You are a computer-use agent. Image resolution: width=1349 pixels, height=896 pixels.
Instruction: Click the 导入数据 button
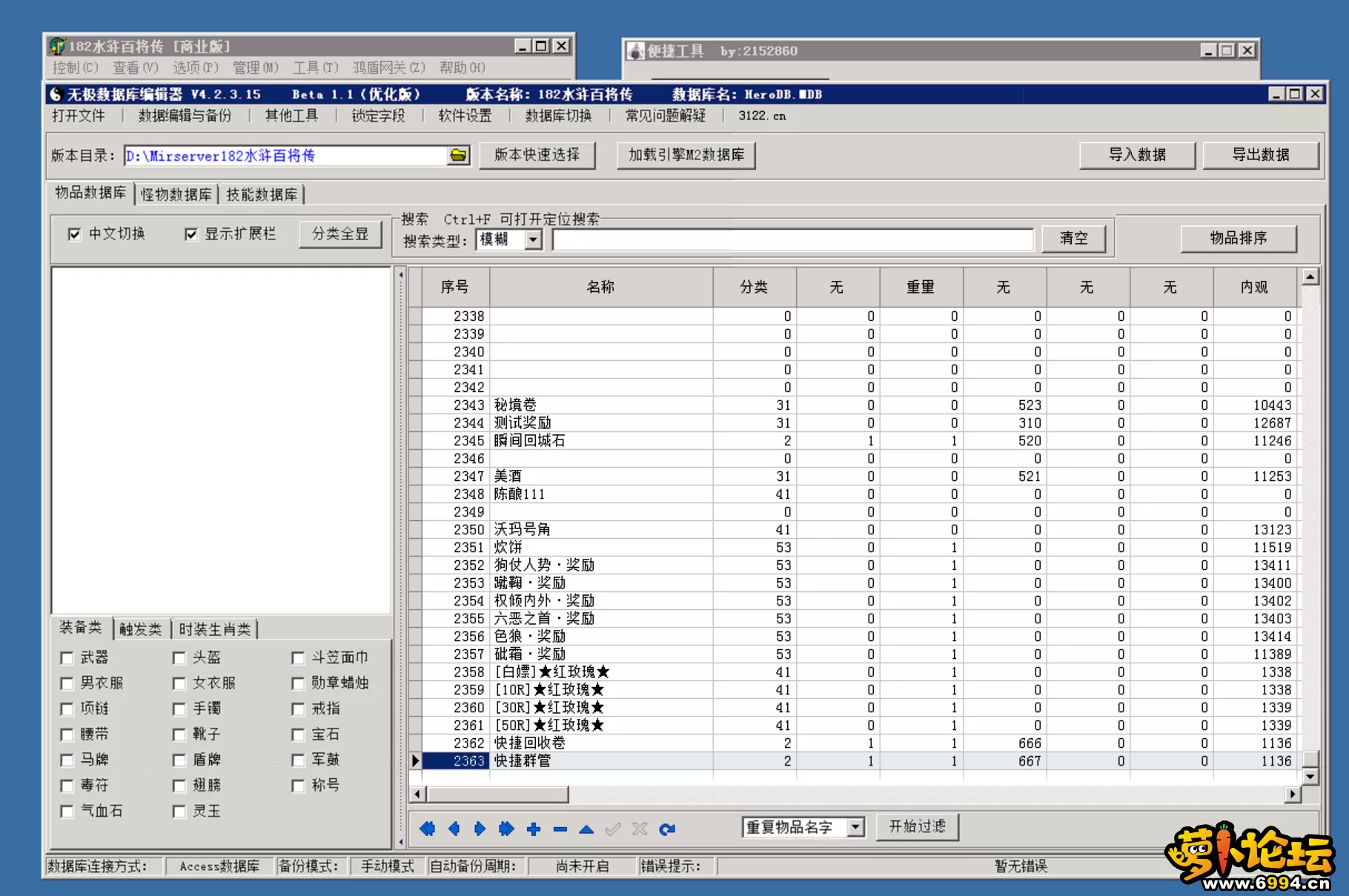pyautogui.click(x=1138, y=155)
